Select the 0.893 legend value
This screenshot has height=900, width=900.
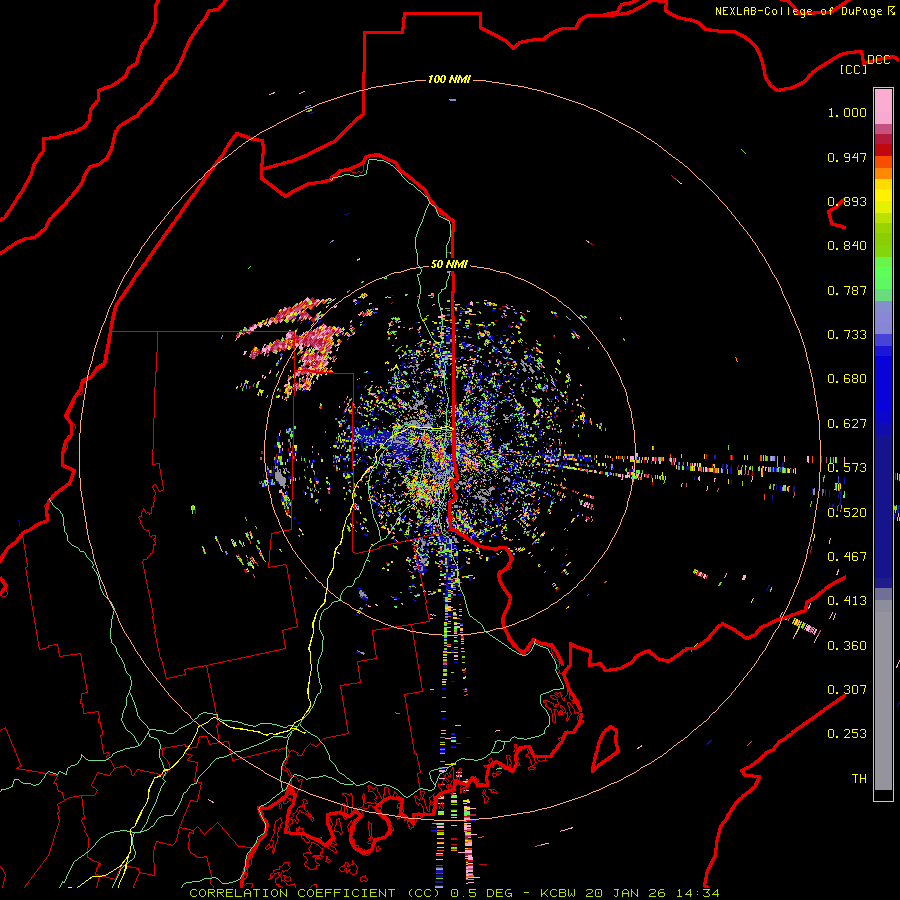click(847, 201)
